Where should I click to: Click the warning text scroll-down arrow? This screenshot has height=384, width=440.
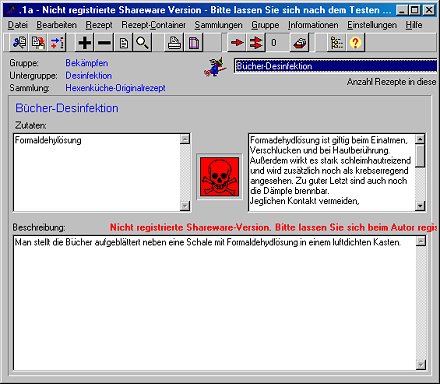click(x=420, y=206)
